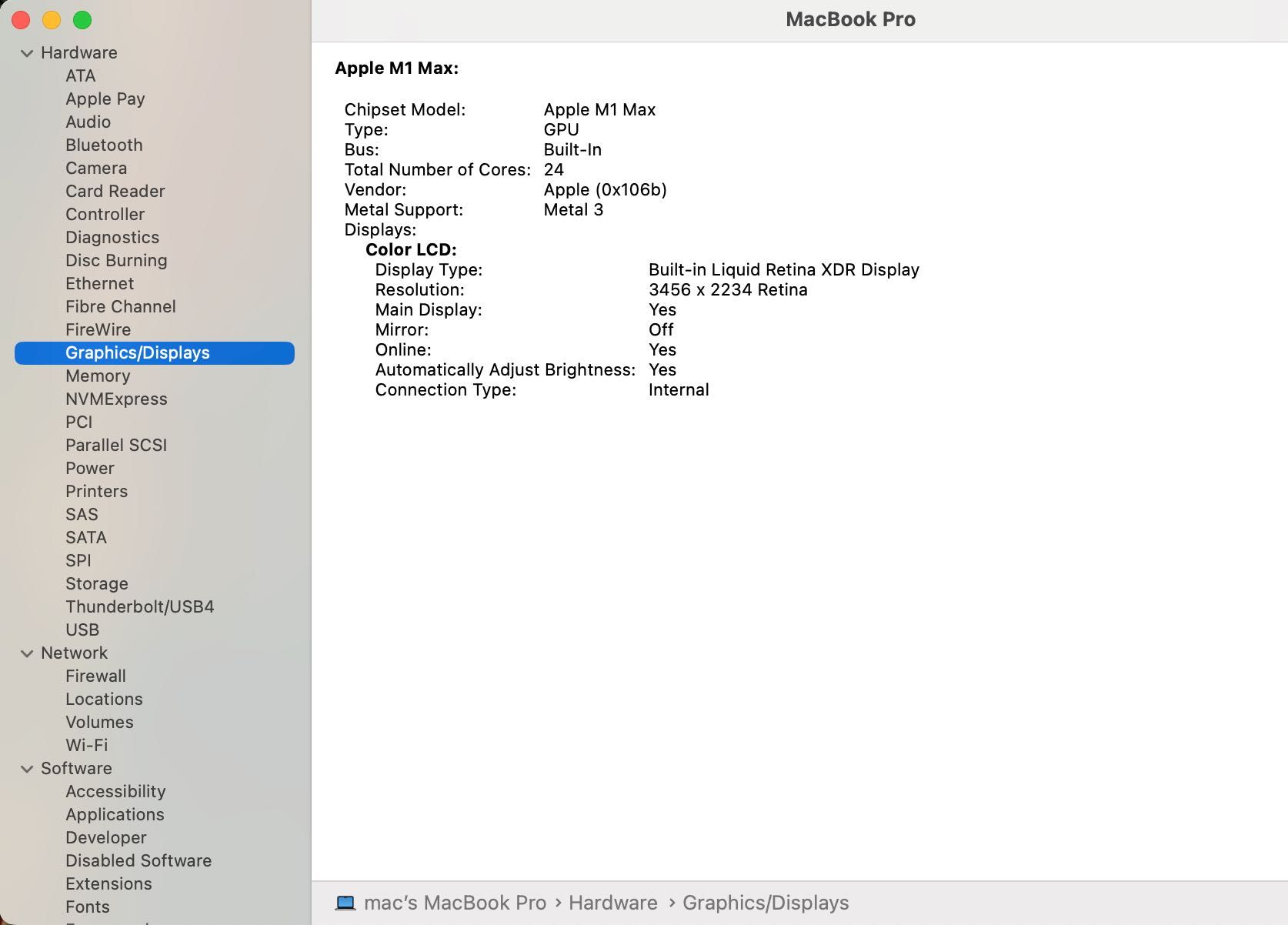
Task: Click mac's MacBook Pro in path bar
Action: coord(455,903)
